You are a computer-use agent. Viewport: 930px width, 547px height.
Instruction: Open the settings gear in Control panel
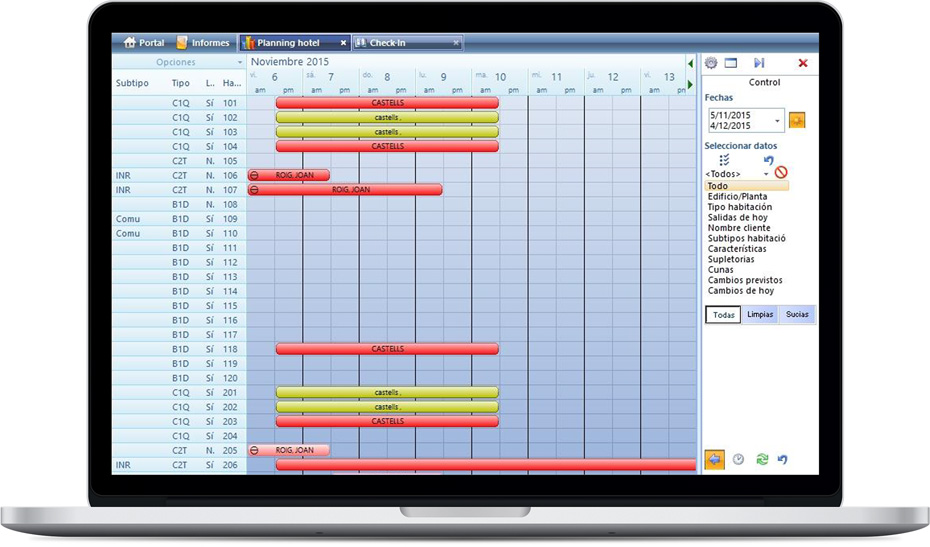click(711, 63)
